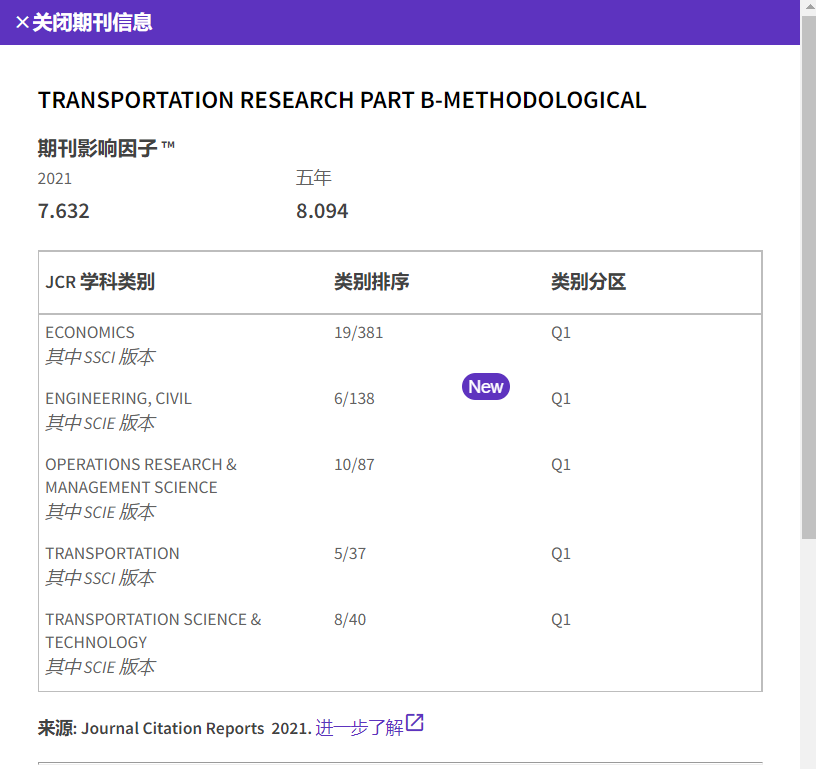Click the external link icon beside 进一步了解

click(415, 723)
